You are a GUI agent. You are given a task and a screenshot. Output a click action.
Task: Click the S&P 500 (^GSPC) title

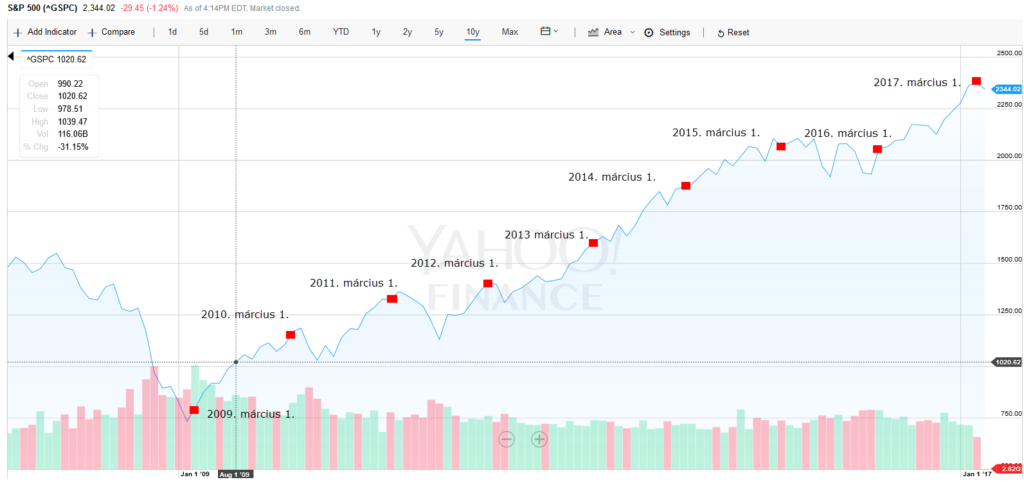coord(42,8)
